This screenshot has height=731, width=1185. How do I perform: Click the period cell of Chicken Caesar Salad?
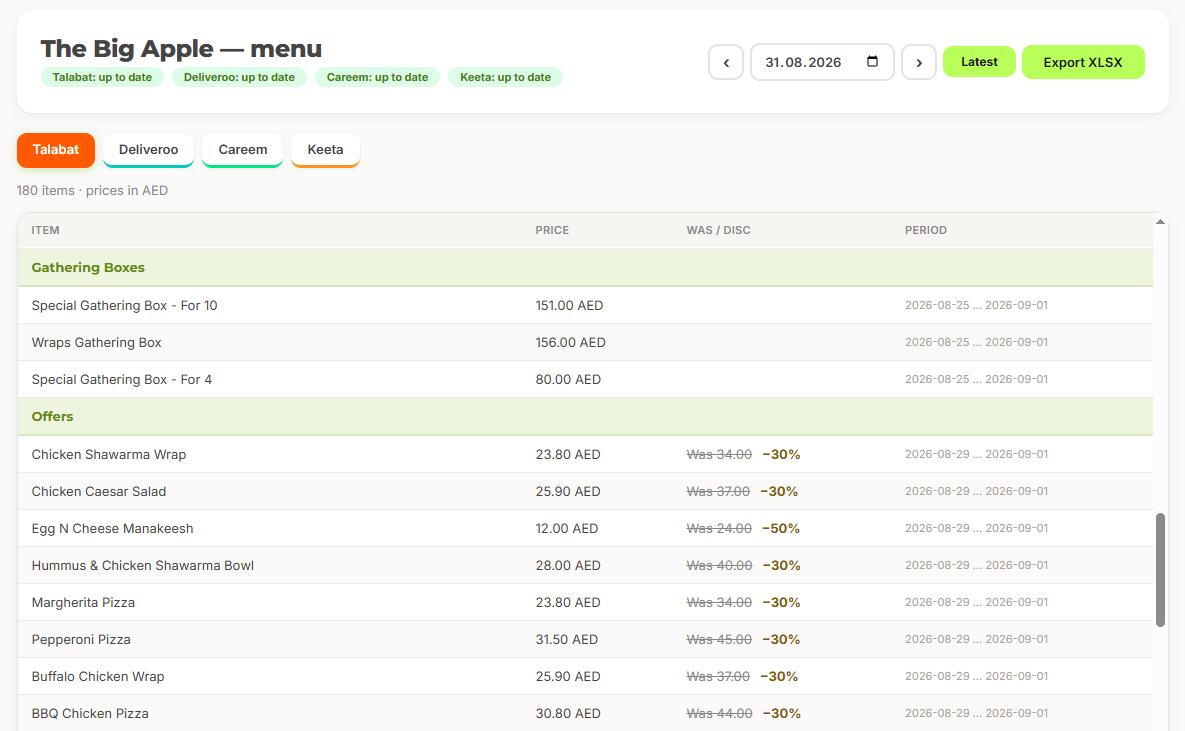(x=976, y=491)
